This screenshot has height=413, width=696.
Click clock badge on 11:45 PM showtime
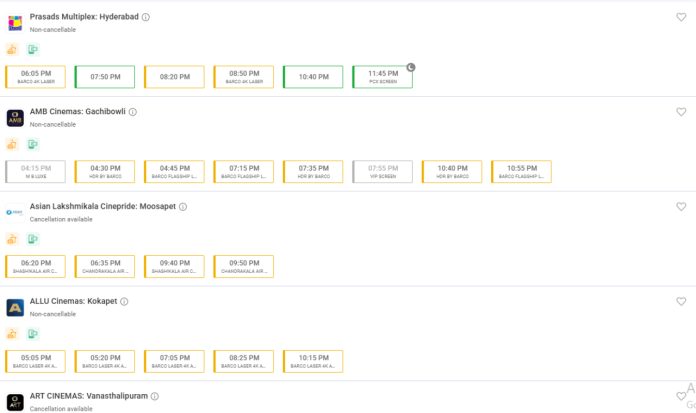click(x=411, y=68)
